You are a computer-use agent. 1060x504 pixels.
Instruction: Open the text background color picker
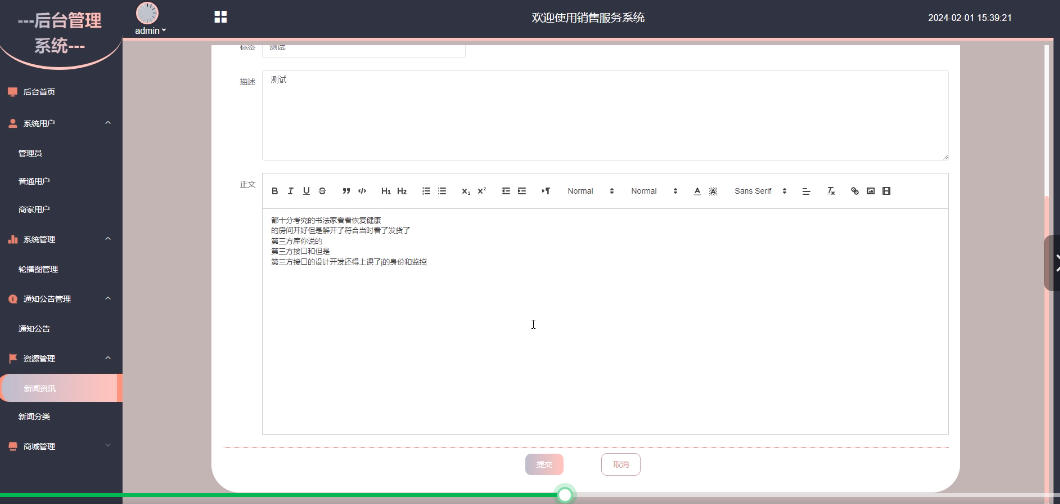(713, 191)
